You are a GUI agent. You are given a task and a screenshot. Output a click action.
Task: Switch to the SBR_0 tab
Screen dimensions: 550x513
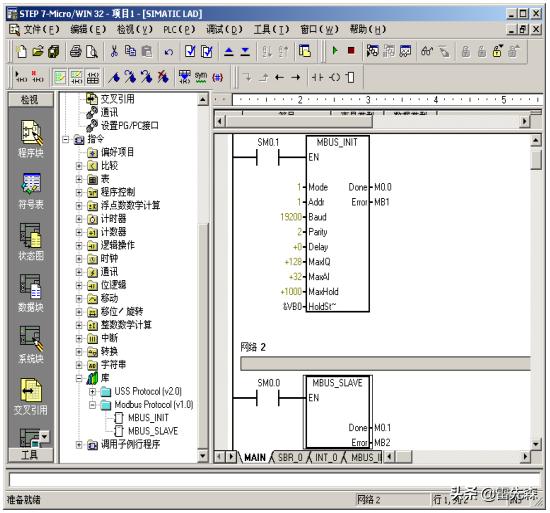(290, 457)
